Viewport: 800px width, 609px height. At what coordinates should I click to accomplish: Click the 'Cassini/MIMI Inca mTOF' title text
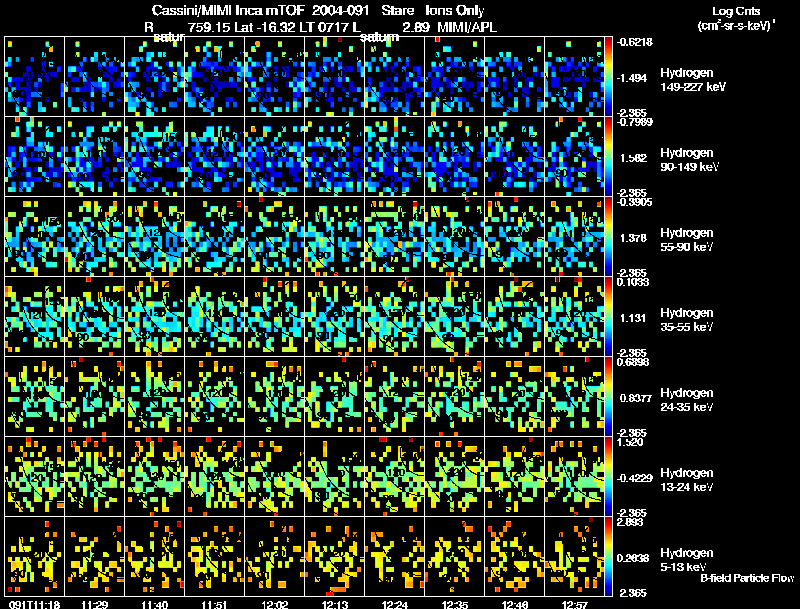(228, 11)
